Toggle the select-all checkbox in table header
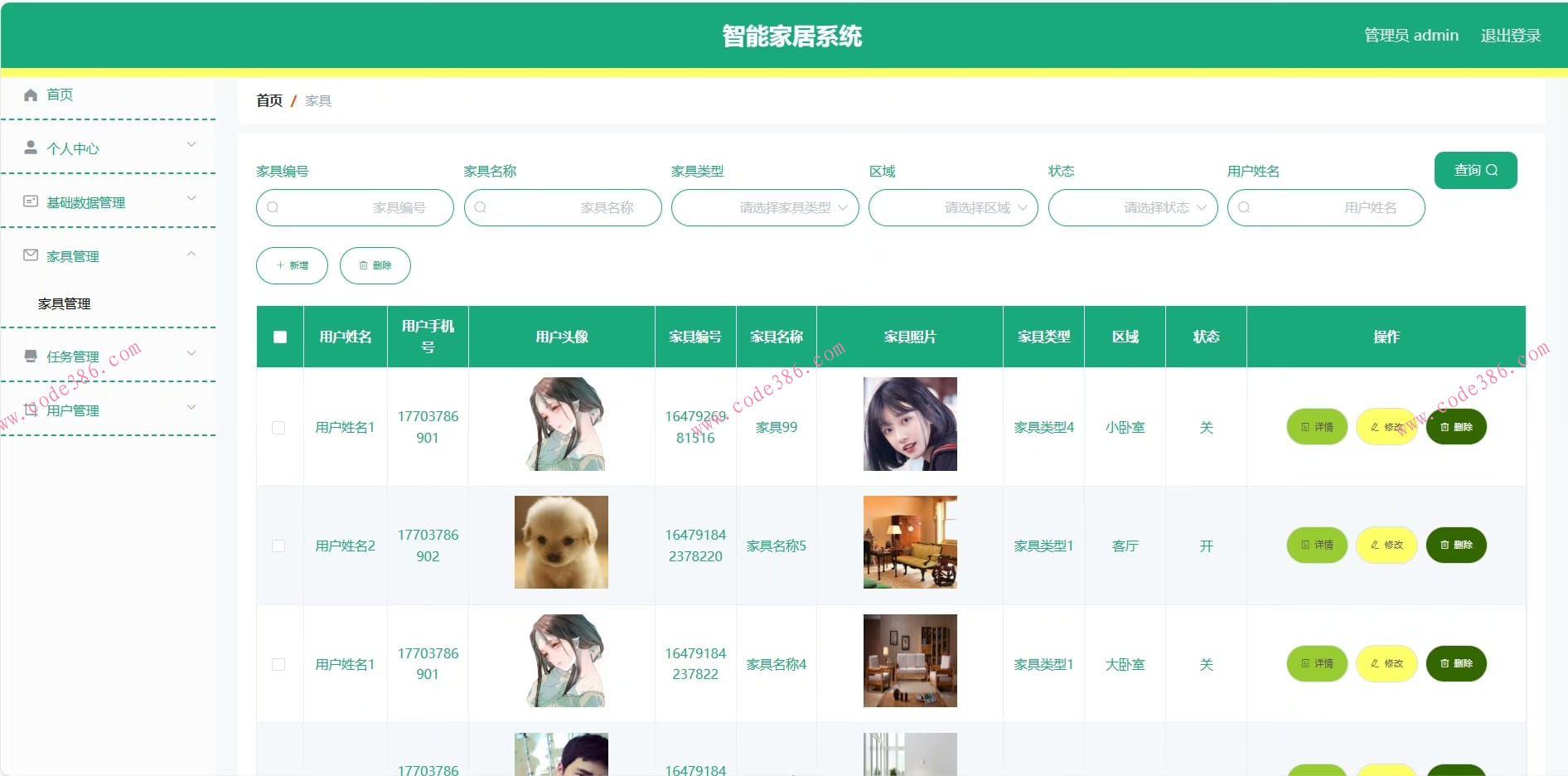Viewport: 1568px width, 776px height. (279, 337)
